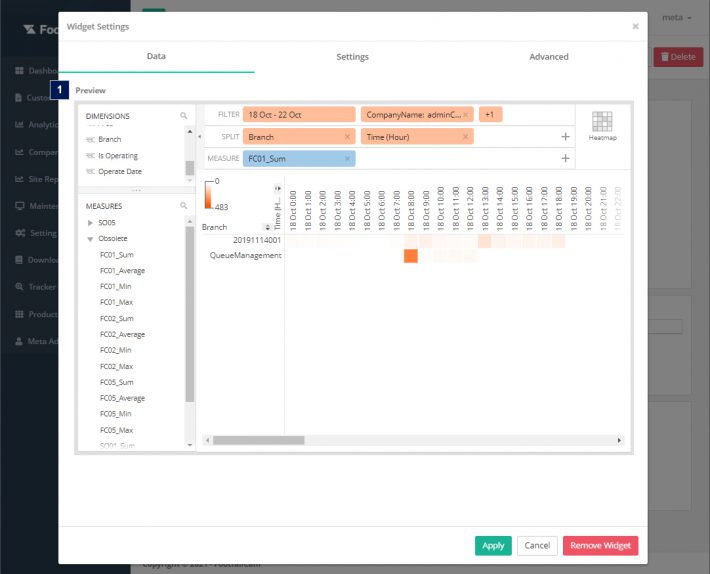Screen dimensions: 710x574
Task: Open the meta user dropdown
Action: 676,18
